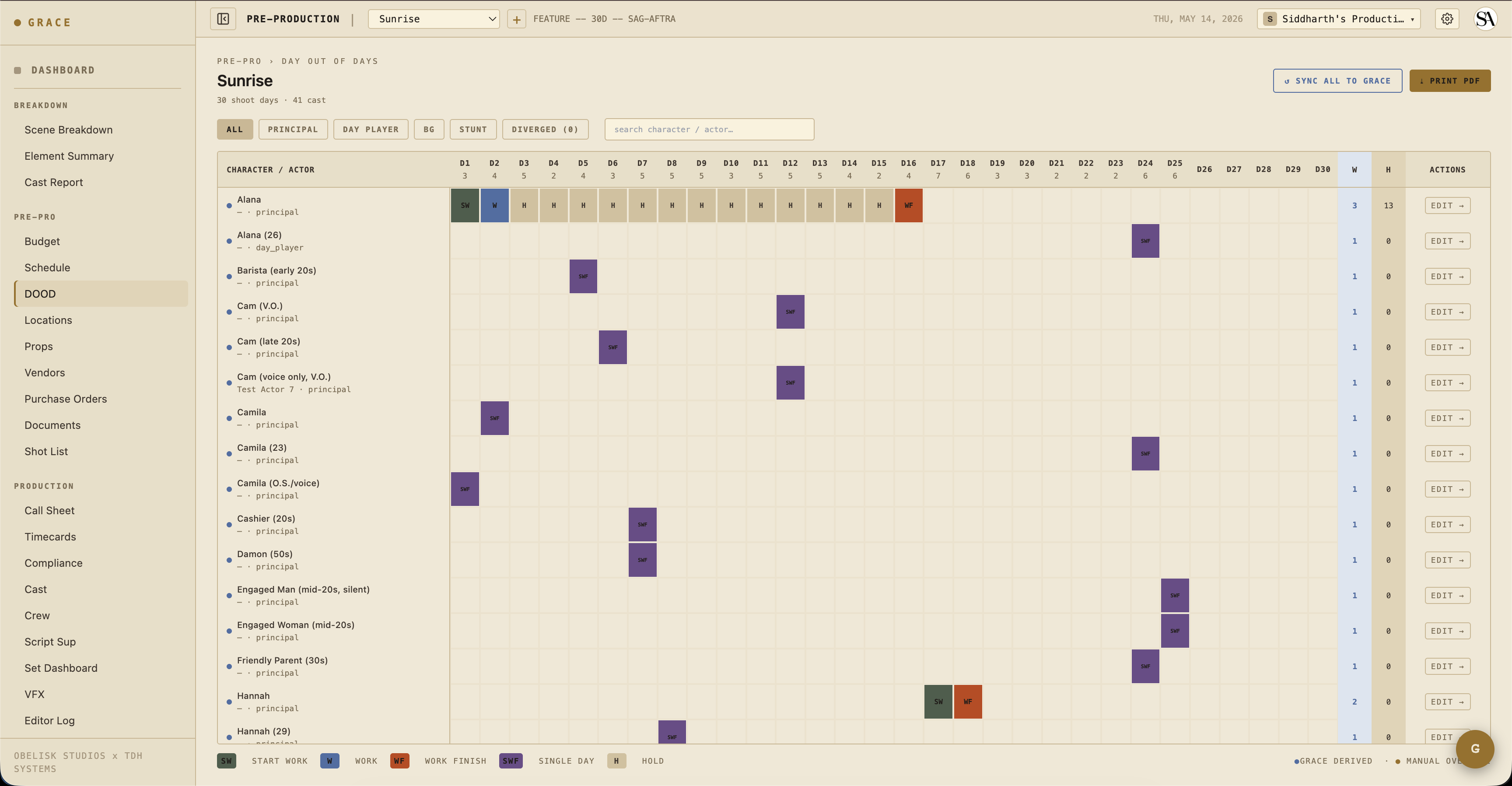Navigate to Budget
Viewport: 1512px width, 786px height.
42,241
